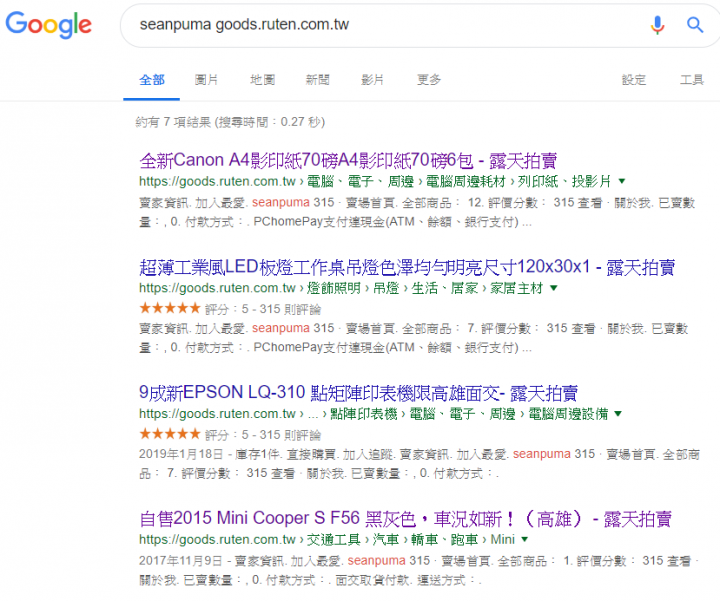This screenshot has width=720, height=601.
Task: Click the Google logo
Action: point(48,25)
